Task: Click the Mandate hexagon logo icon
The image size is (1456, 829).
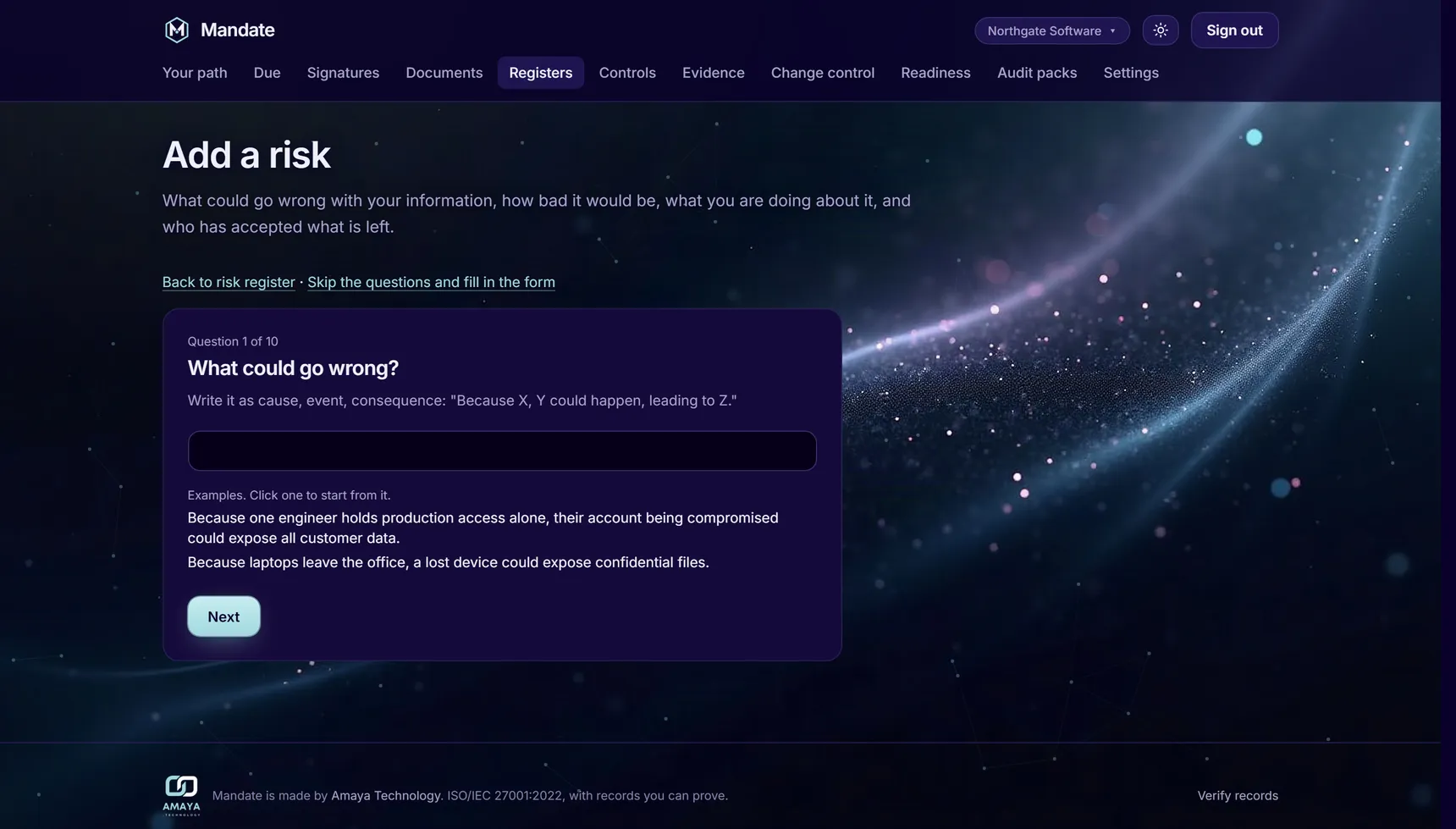Action: [x=176, y=30]
